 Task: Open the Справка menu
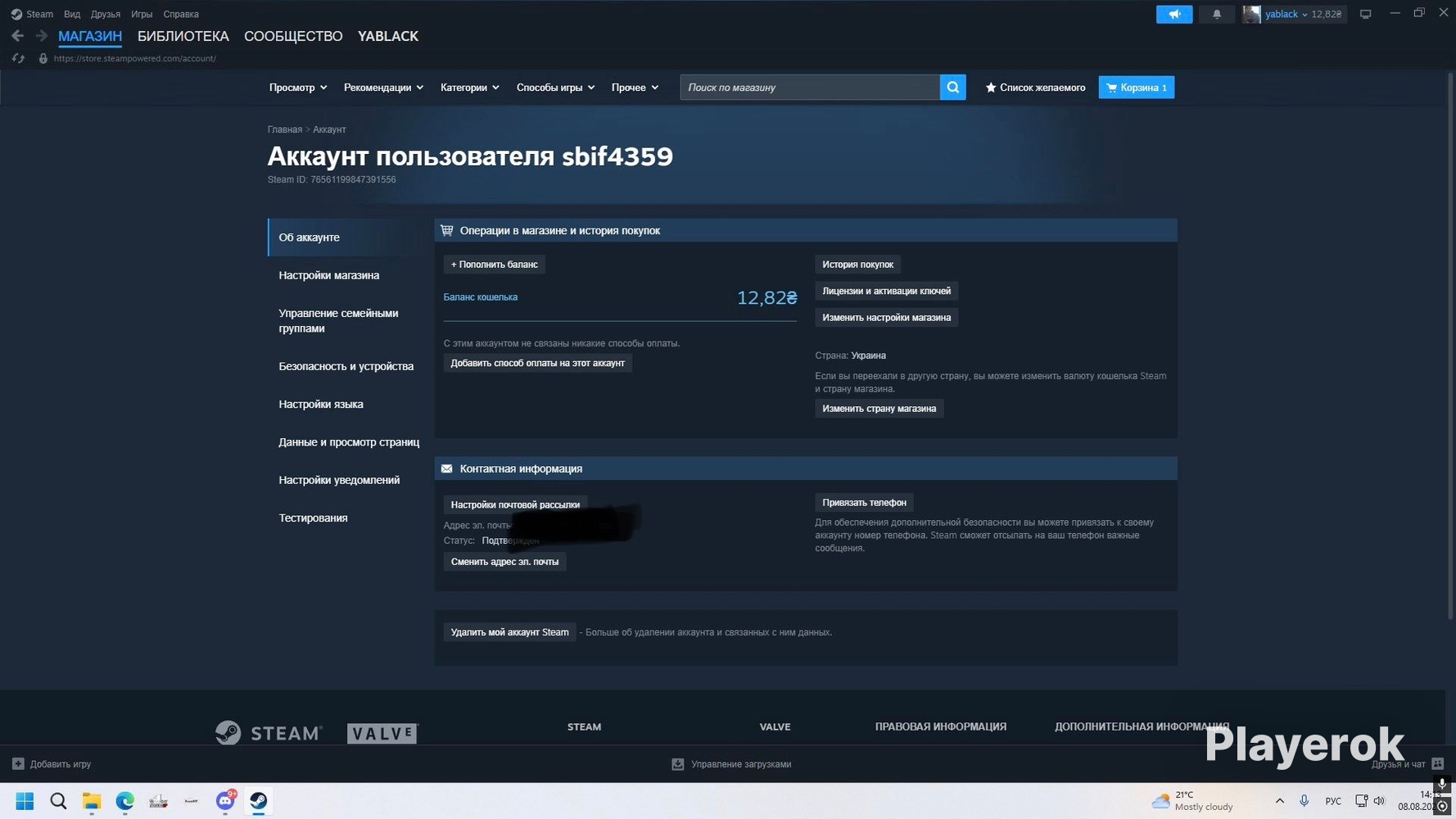[181, 14]
